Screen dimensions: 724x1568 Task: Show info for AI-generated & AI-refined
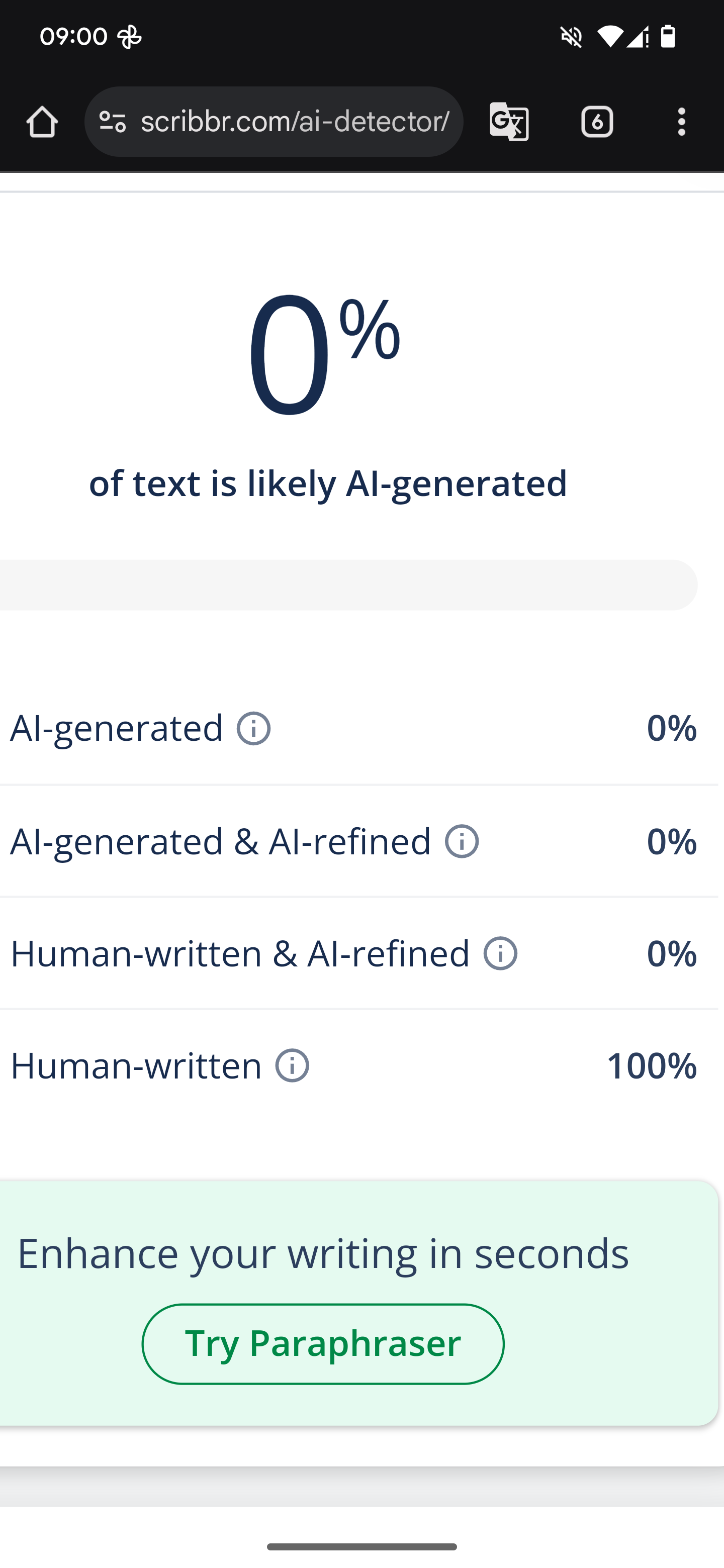pyautogui.click(x=462, y=842)
